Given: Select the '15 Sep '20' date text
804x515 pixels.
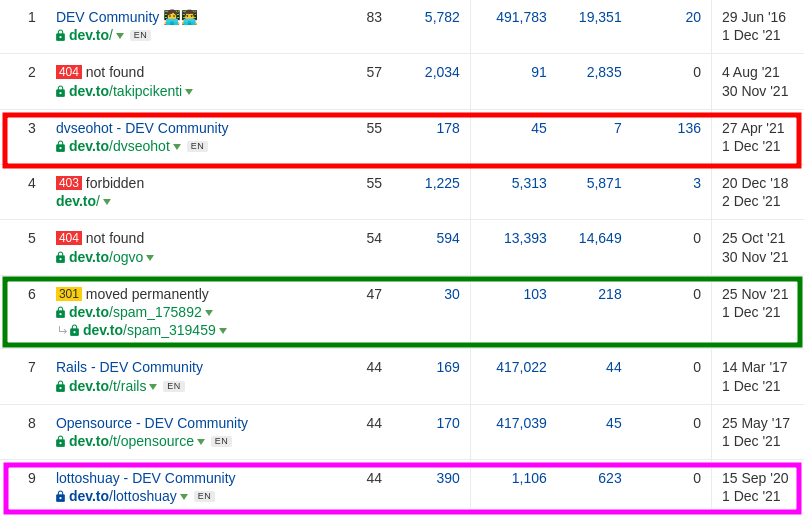Looking at the screenshot, I should click(x=755, y=478).
